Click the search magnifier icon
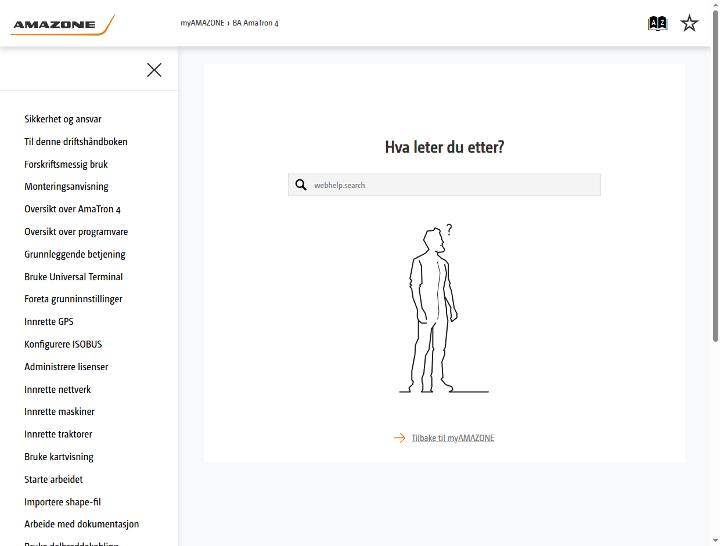 (x=301, y=185)
